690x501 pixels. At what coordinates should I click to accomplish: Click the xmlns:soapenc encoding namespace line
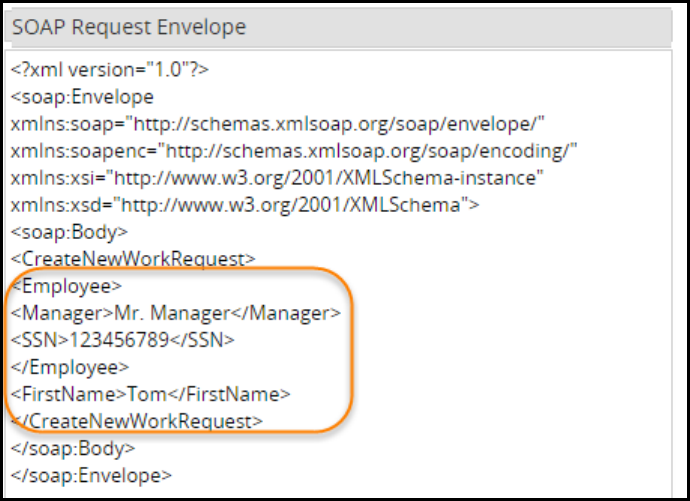pyautogui.click(x=294, y=152)
